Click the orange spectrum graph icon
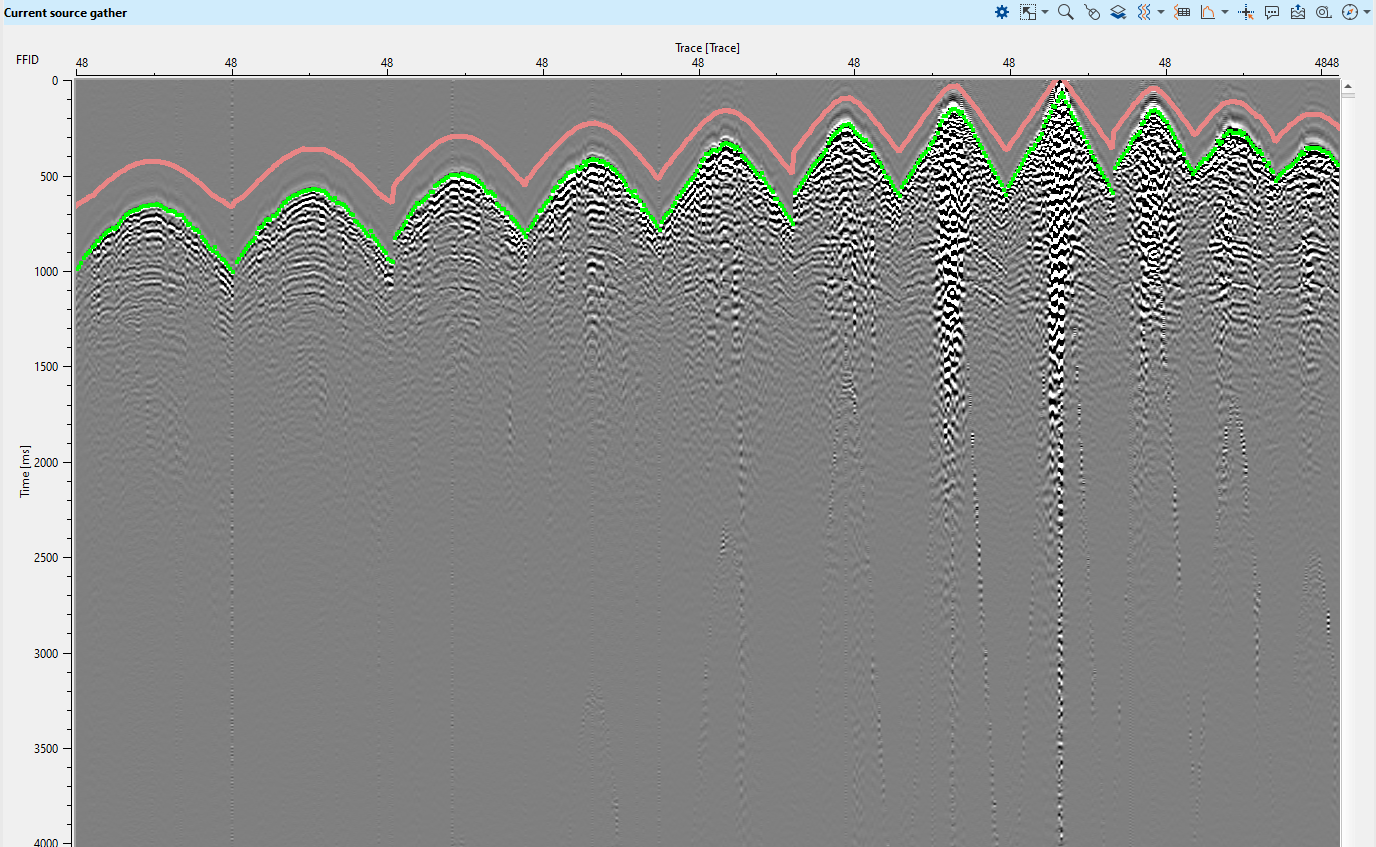1376x847 pixels. 1208,13
